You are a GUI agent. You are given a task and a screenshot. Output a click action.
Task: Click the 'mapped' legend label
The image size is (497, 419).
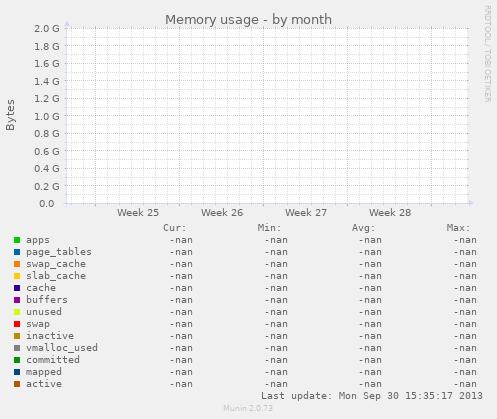pos(44,373)
